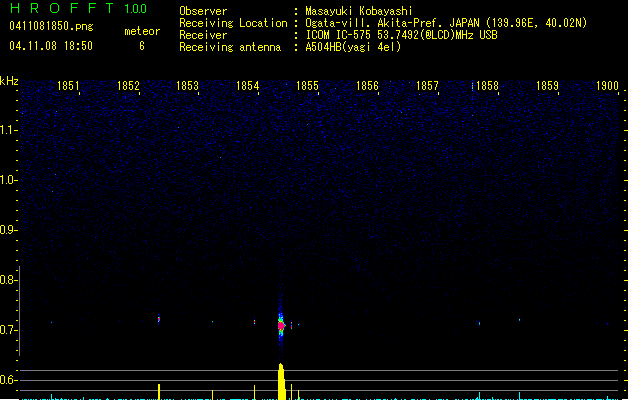Click the meteor label

point(142,31)
